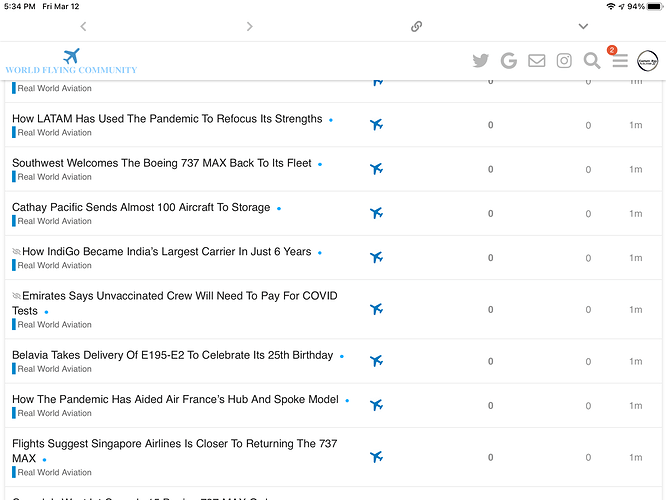Open the poster plane avatar in Southwest row

click(376, 169)
